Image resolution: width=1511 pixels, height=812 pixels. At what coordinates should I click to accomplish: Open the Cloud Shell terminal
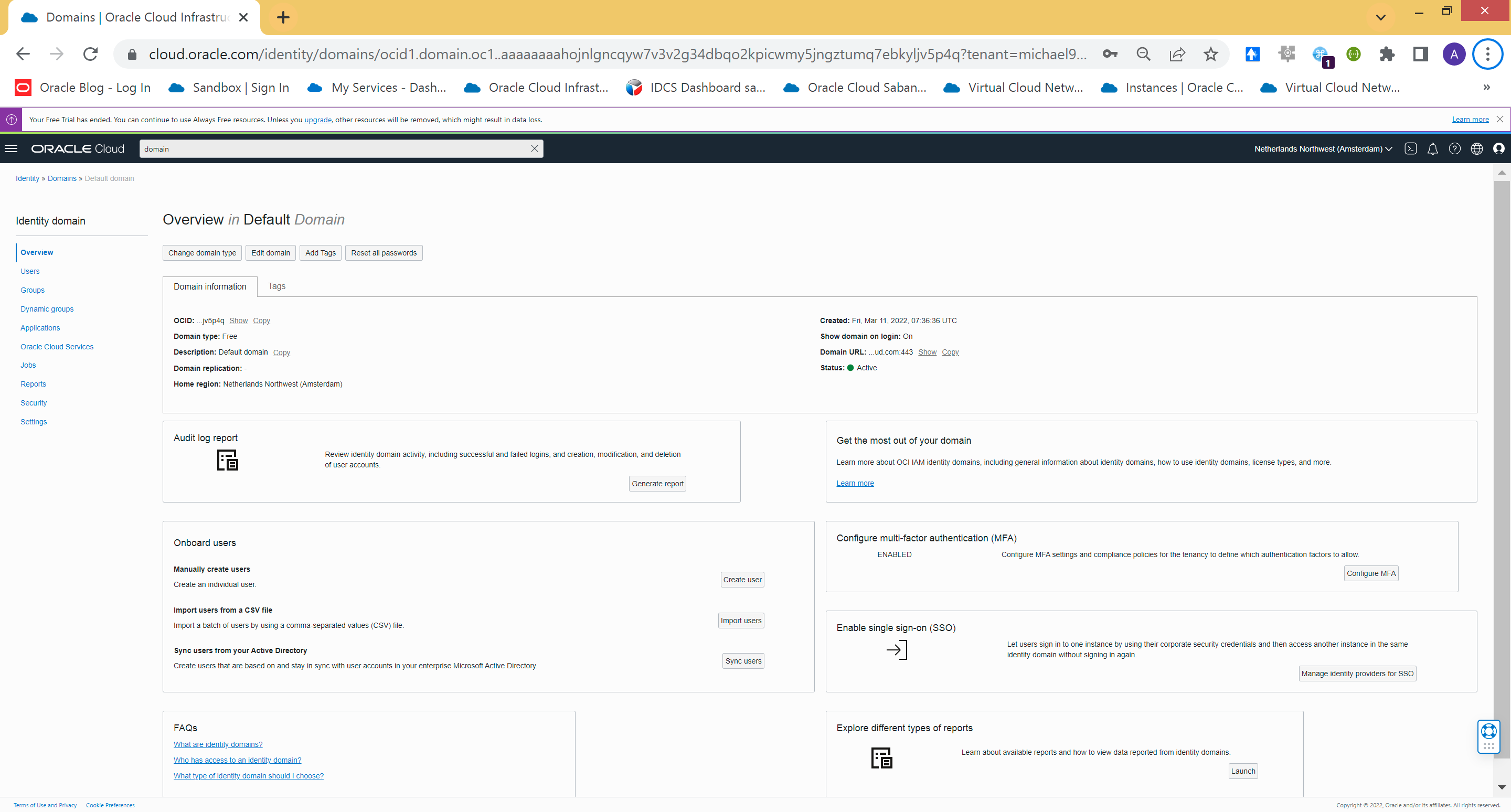coord(1411,148)
